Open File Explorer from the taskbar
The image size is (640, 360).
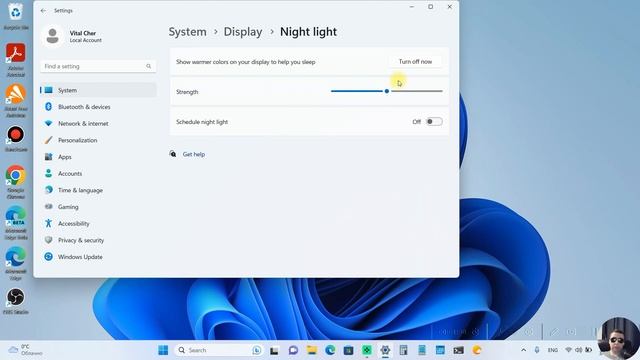click(312, 350)
